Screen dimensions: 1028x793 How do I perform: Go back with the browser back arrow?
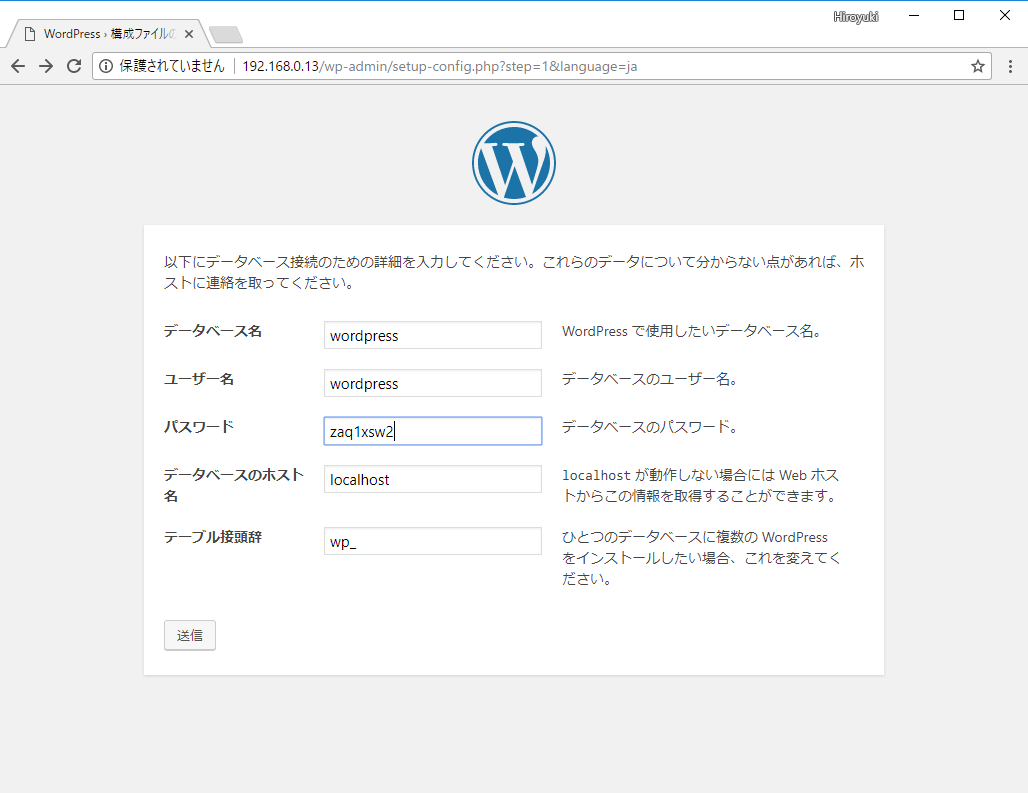(18, 66)
